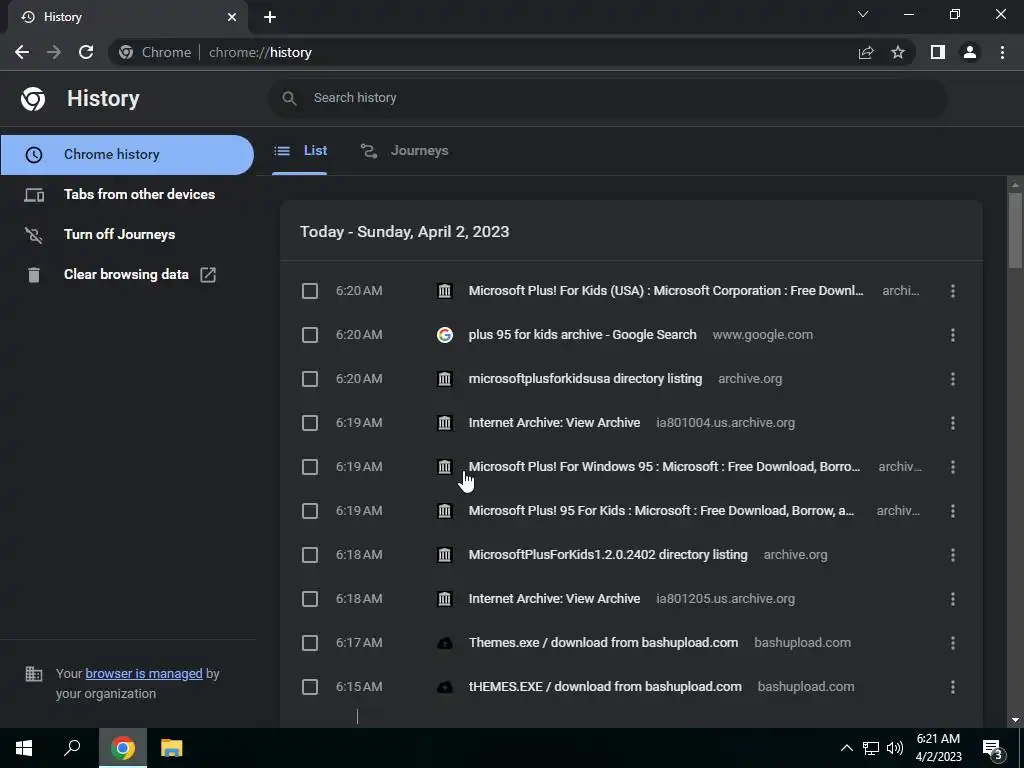The image size is (1024, 768).
Task: Check the ia801205 View Archive entry
Action: [310, 599]
